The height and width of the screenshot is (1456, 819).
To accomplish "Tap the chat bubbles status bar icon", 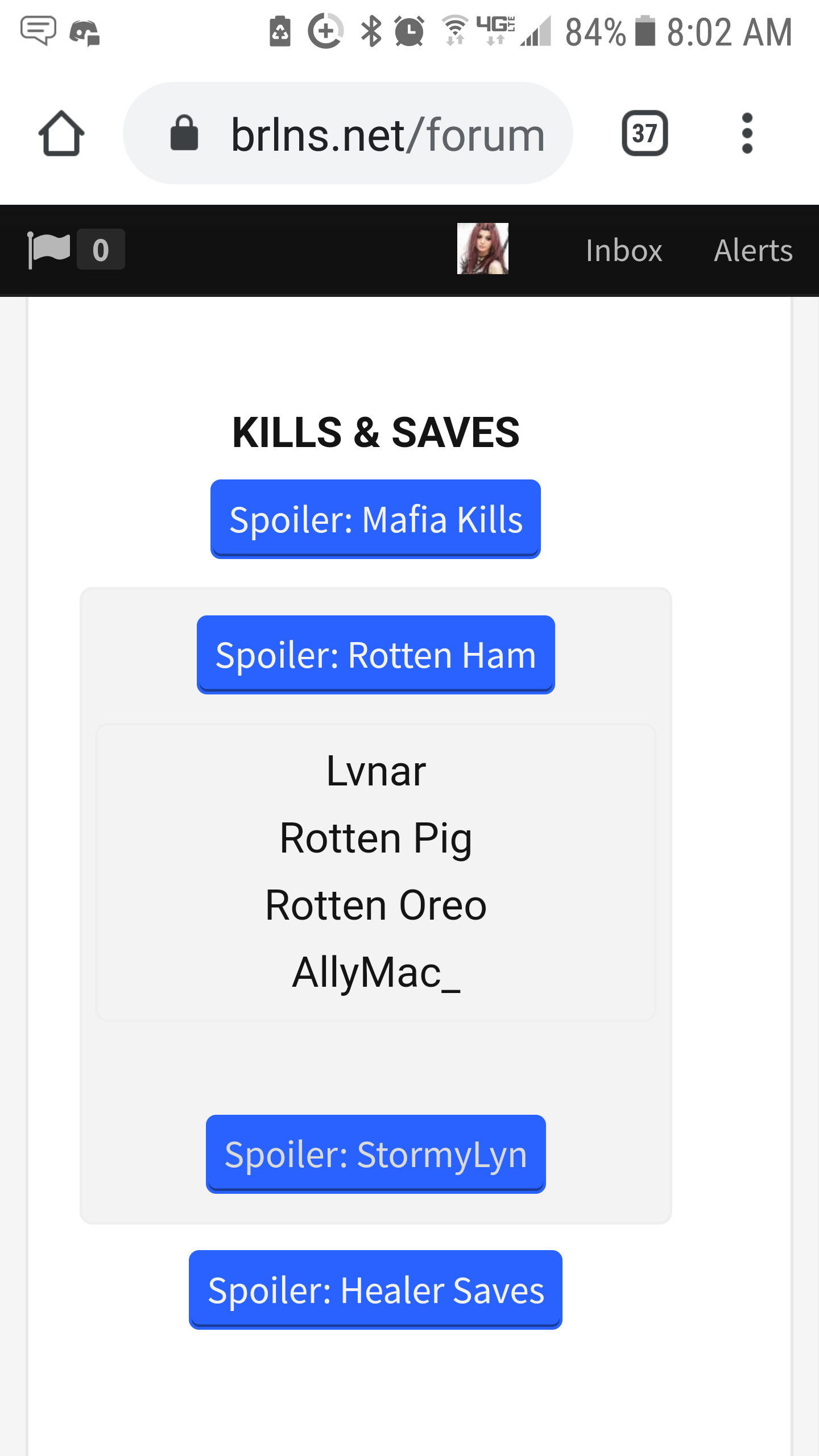I will [85, 32].
